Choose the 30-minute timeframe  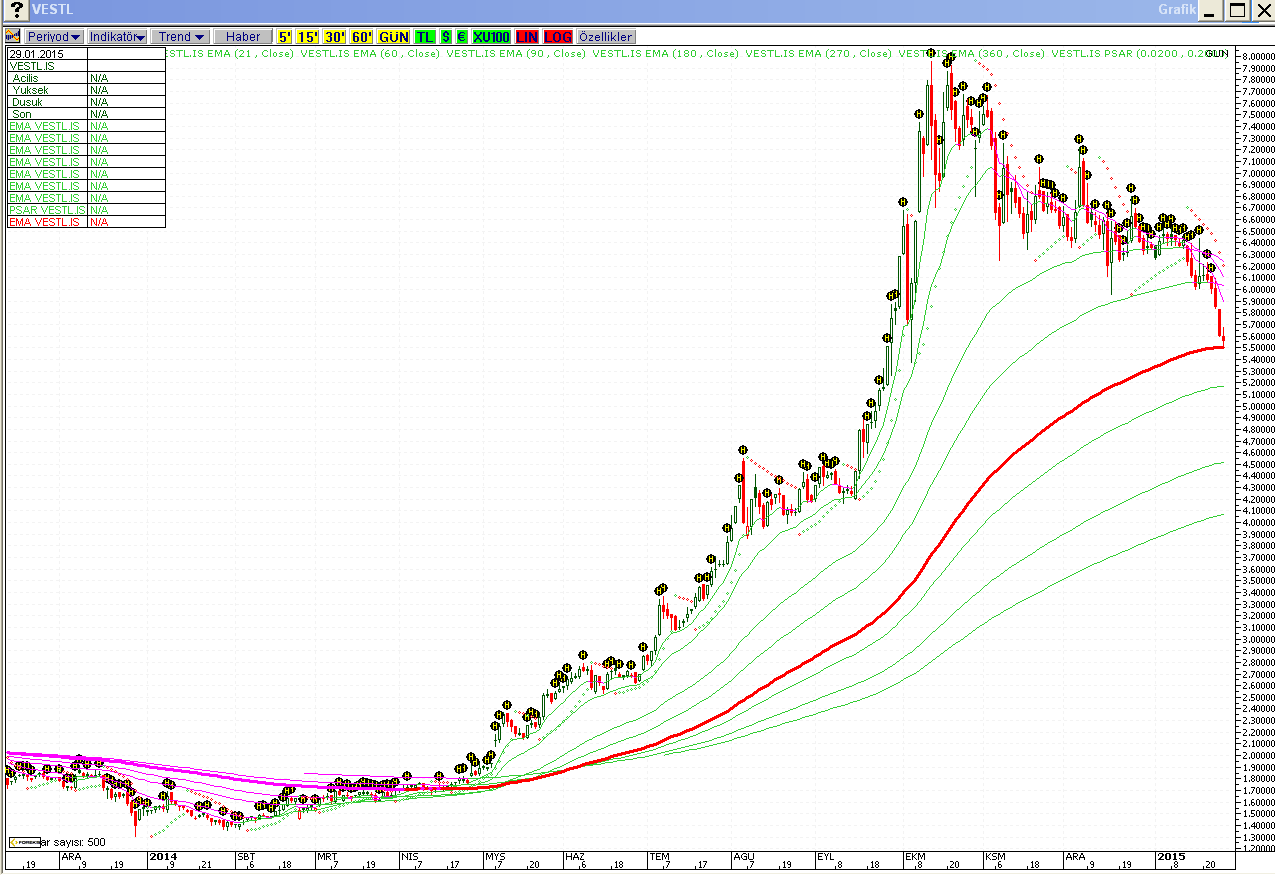(334, 37)
